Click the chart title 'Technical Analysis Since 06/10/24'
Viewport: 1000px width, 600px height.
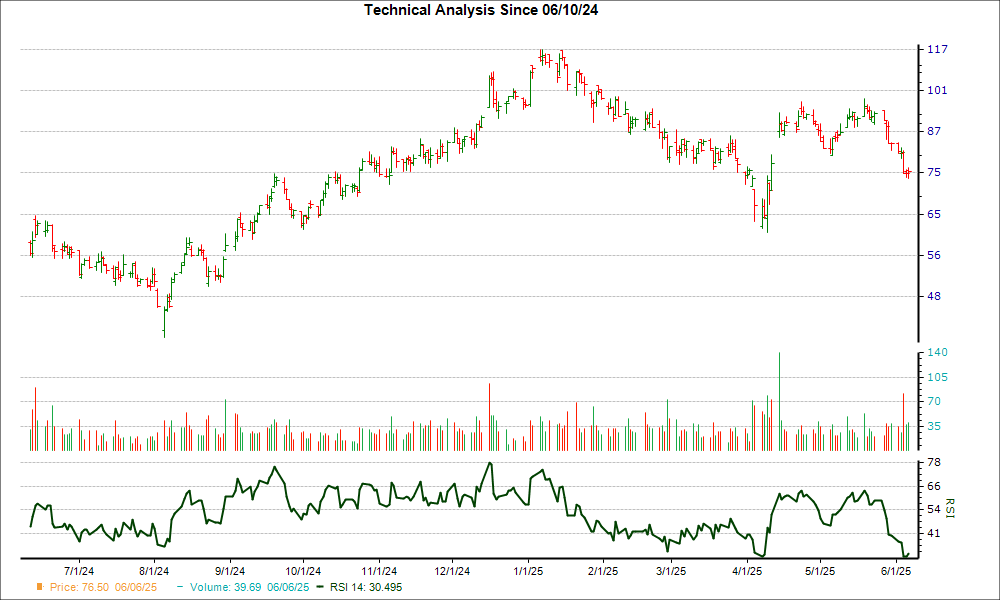pyautogui.click(x=481, y=10)
